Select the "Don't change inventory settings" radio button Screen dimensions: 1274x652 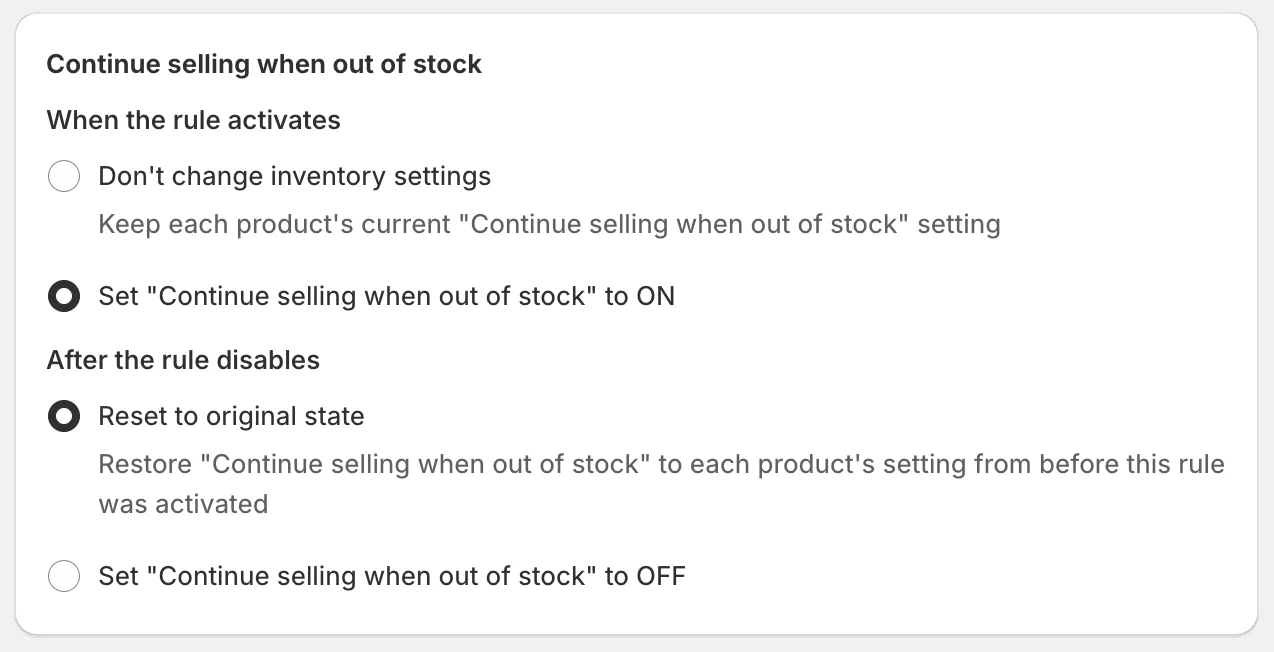(64, 177)
